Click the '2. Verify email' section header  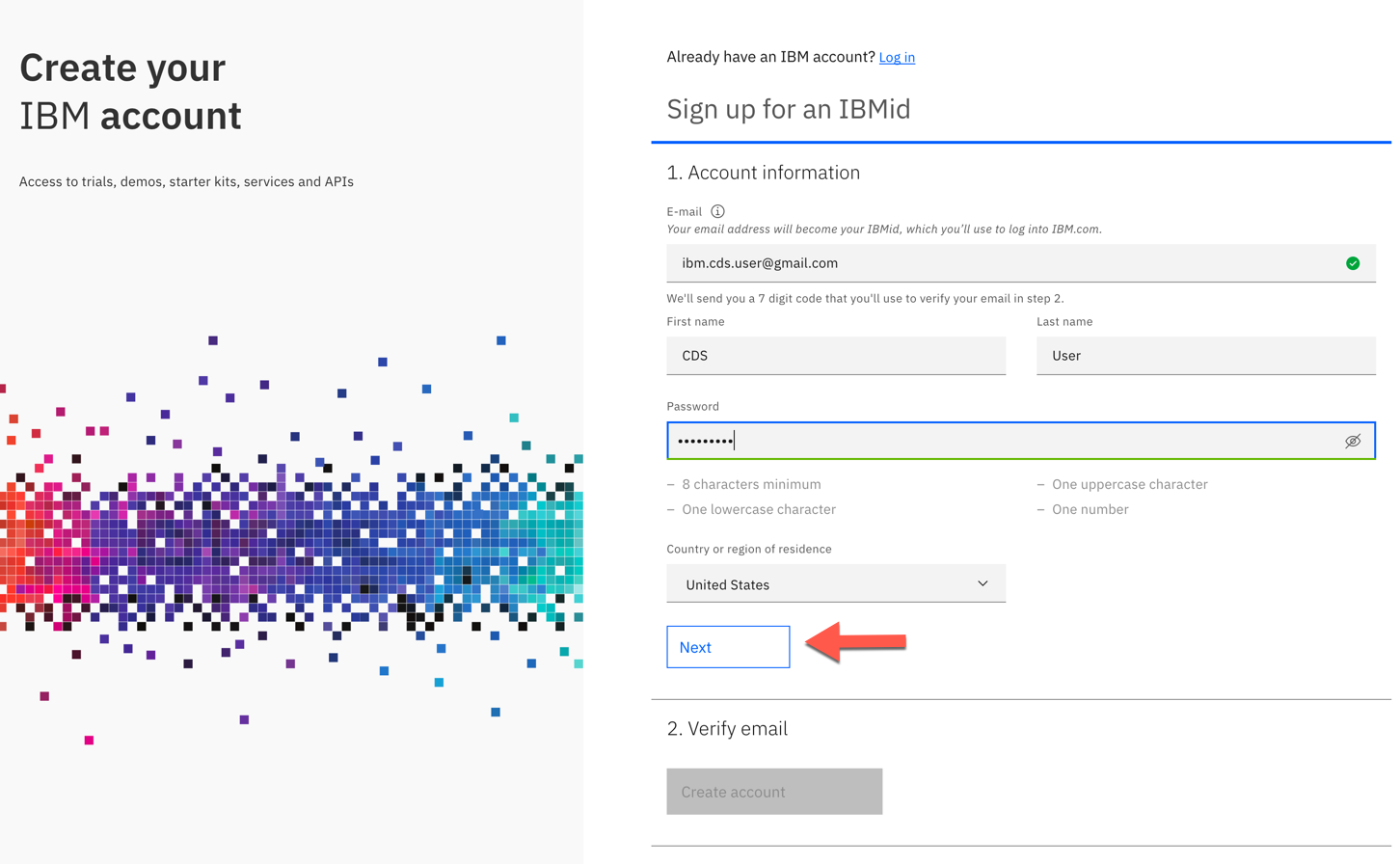pyautogui.click(x=728, y=728)
